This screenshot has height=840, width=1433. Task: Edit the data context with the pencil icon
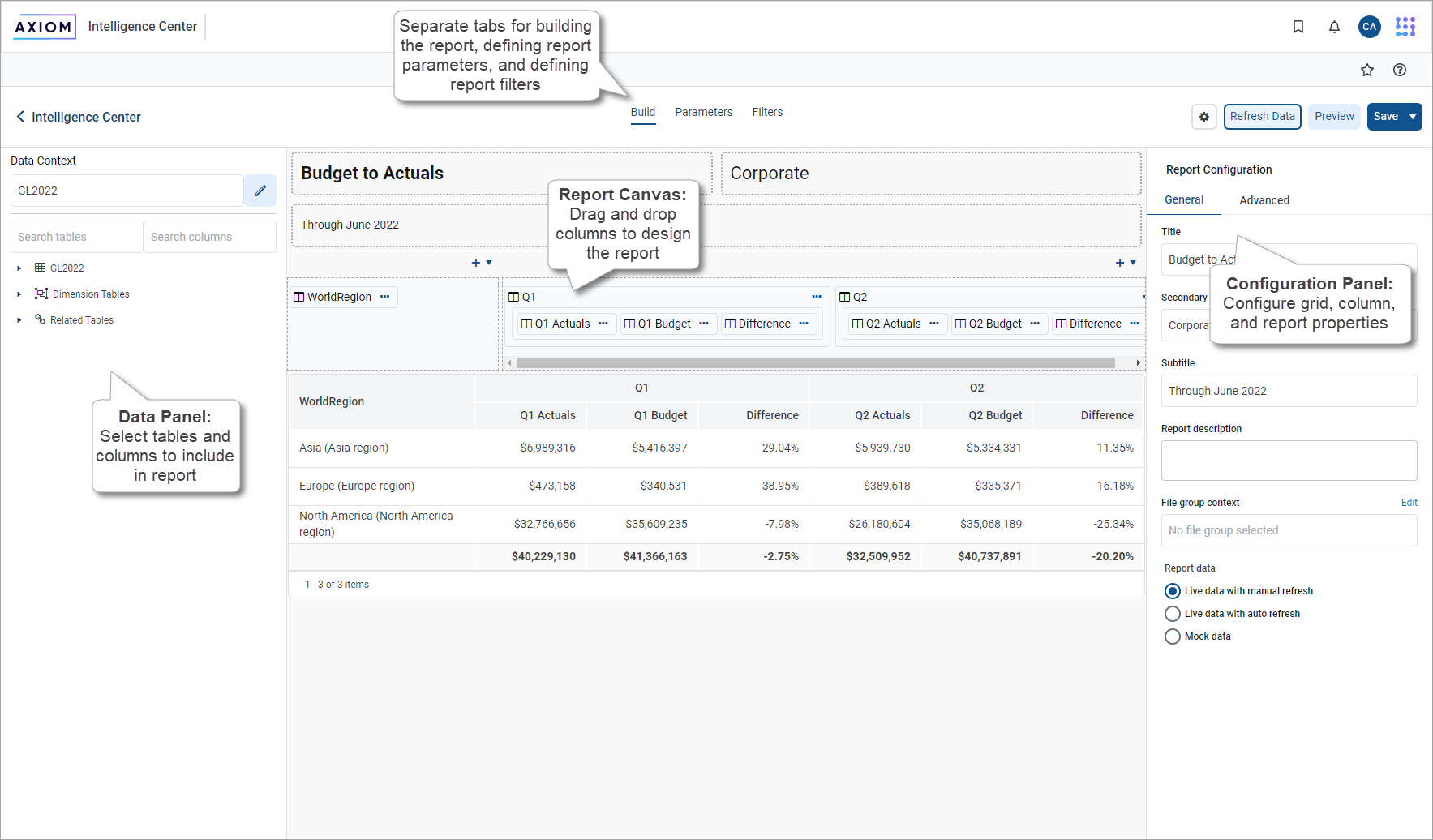tap(260, 191)
